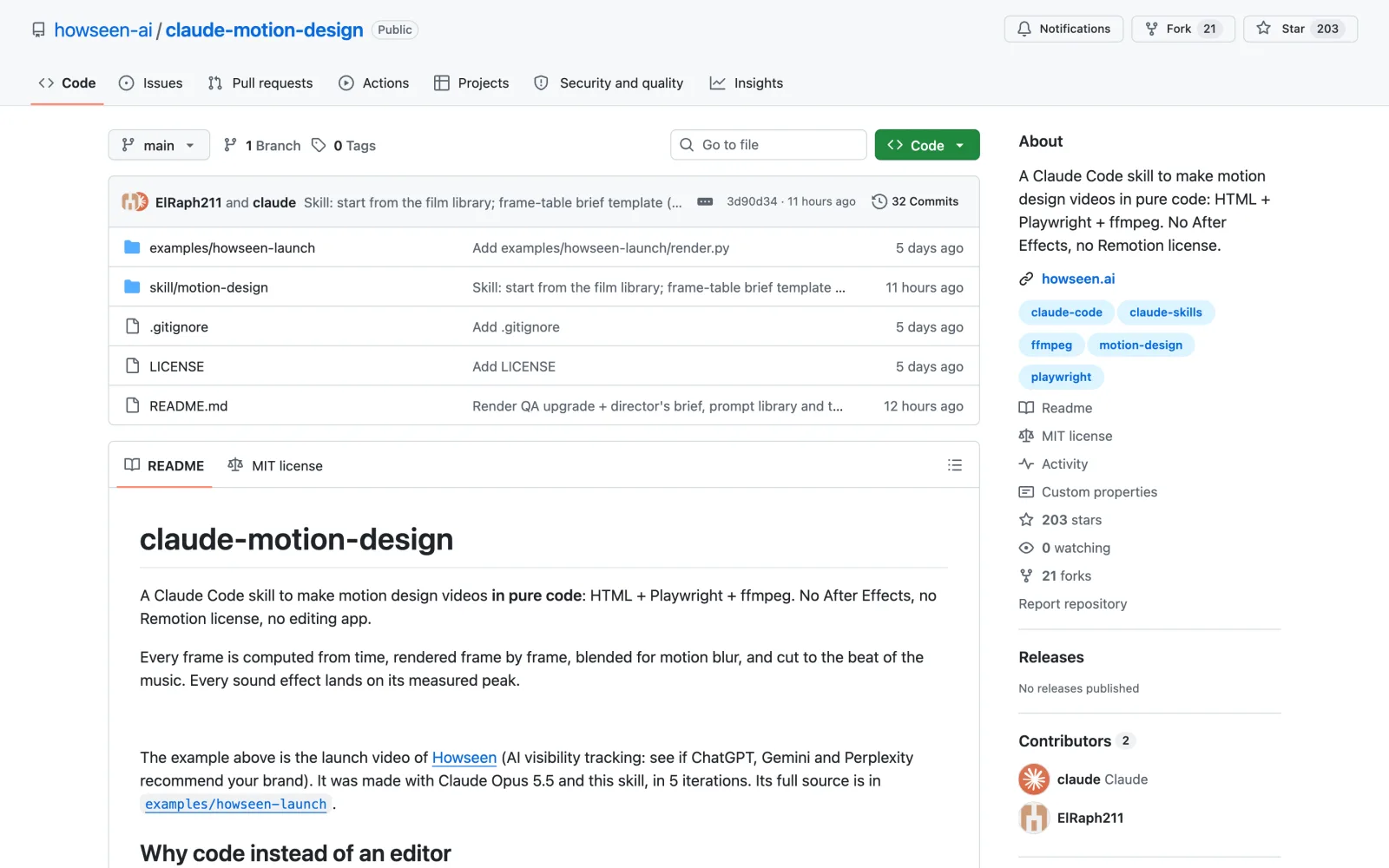
Task: Click the pulse icon beside Activity
Action: click(1026, 464)
